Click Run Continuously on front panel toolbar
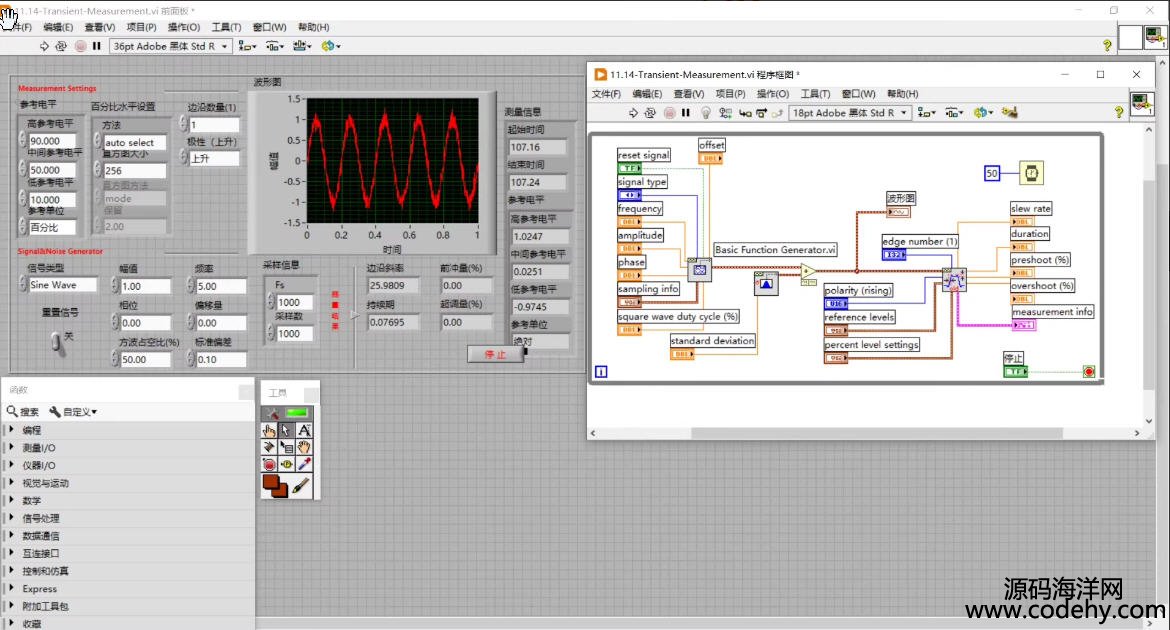 tap(61, 46)
